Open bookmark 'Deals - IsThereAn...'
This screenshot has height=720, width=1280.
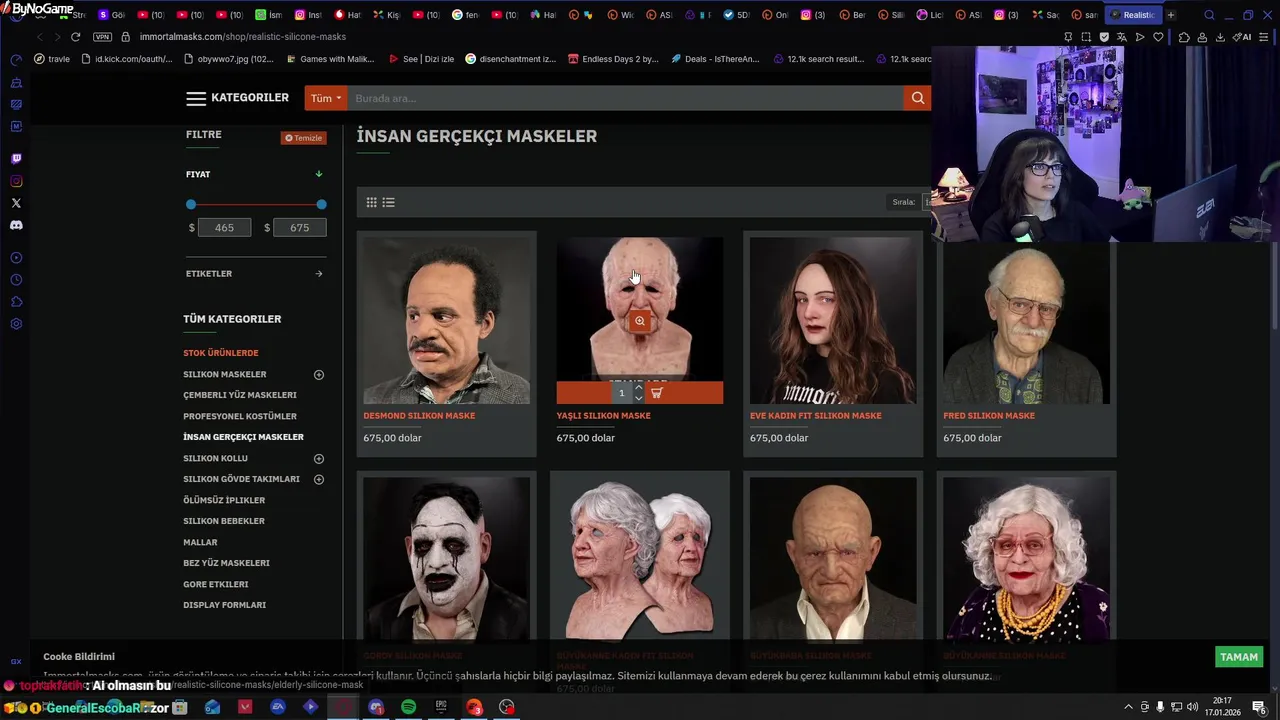[x=715, y=59]
